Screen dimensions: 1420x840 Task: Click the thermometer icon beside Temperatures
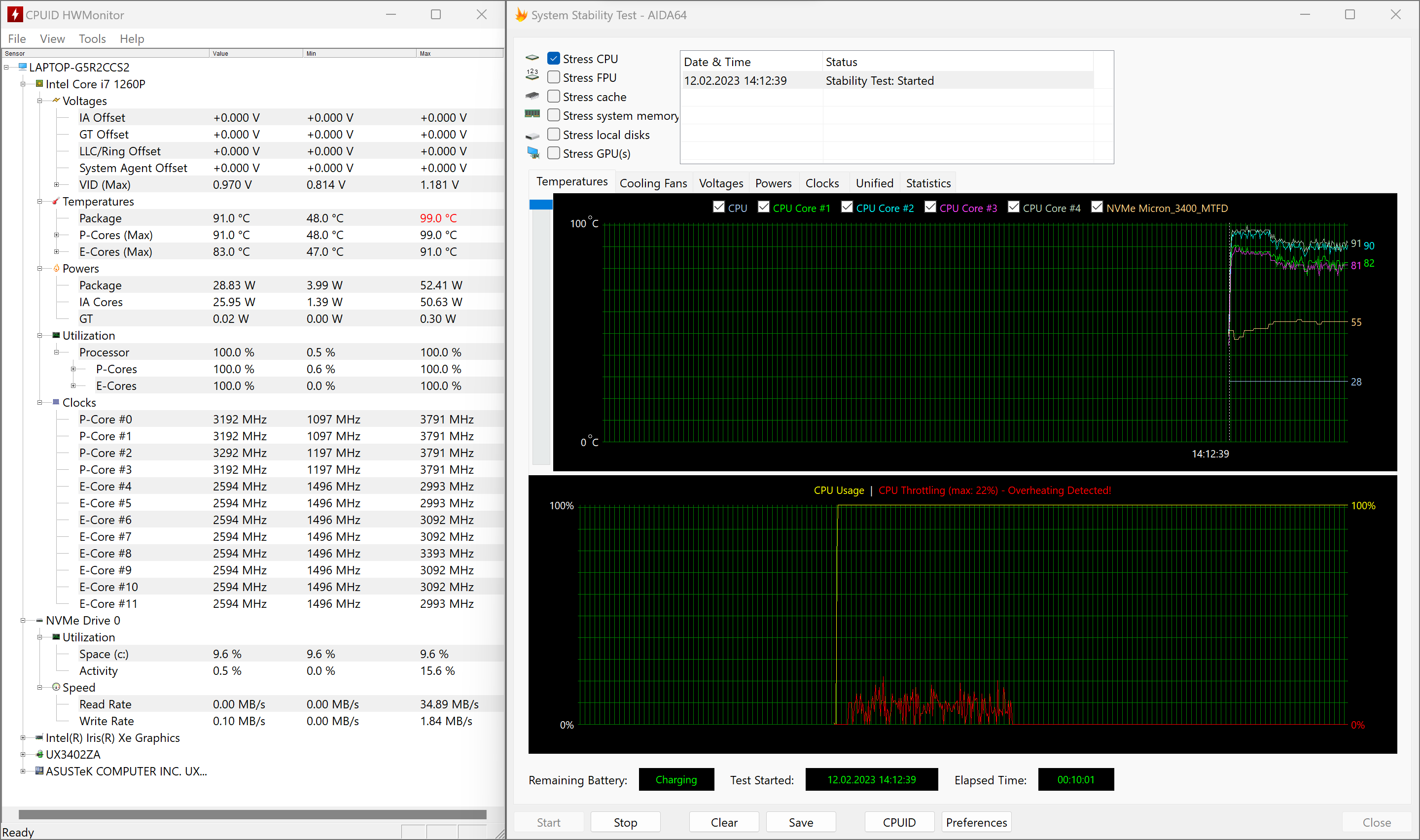(55, 202)
